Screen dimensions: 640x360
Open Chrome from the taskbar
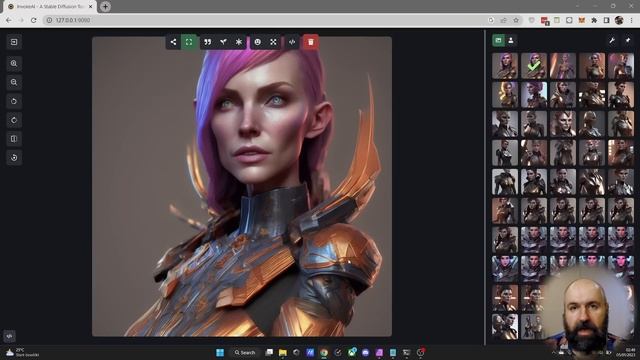coord(324,352)
